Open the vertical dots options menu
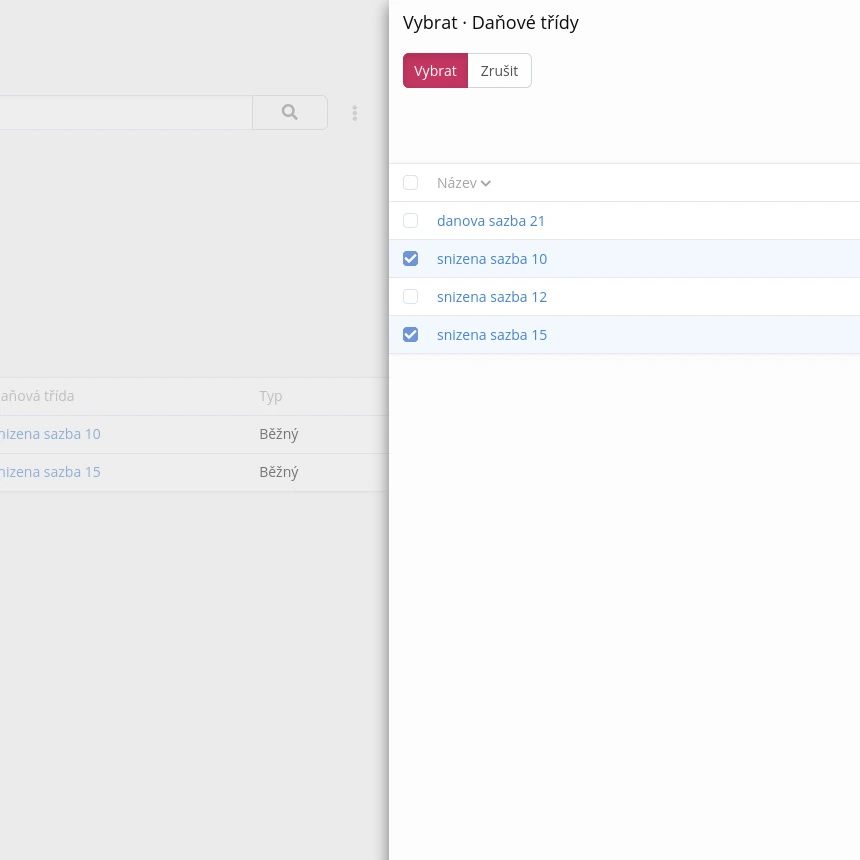The width and height of the screenshot is (860, 860). 355,113
